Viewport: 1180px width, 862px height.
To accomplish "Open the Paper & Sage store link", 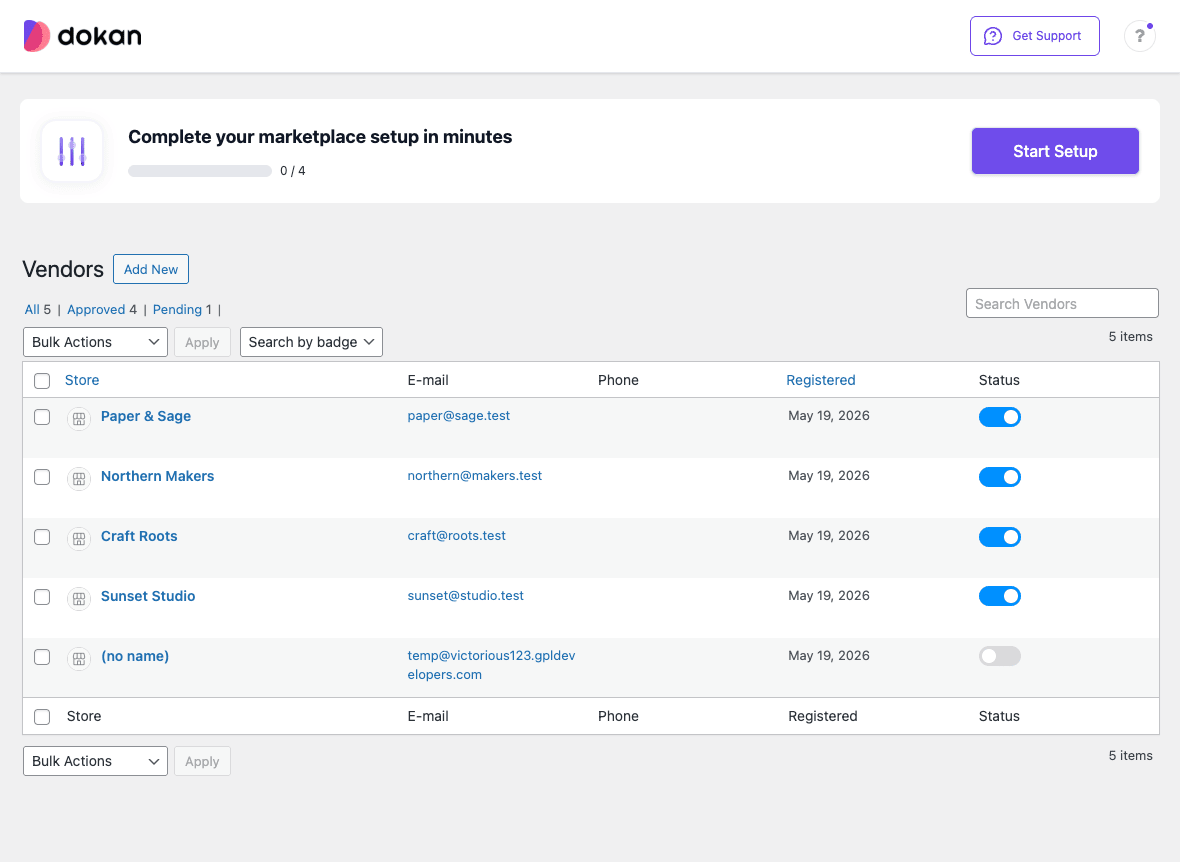I will [146, 416].
